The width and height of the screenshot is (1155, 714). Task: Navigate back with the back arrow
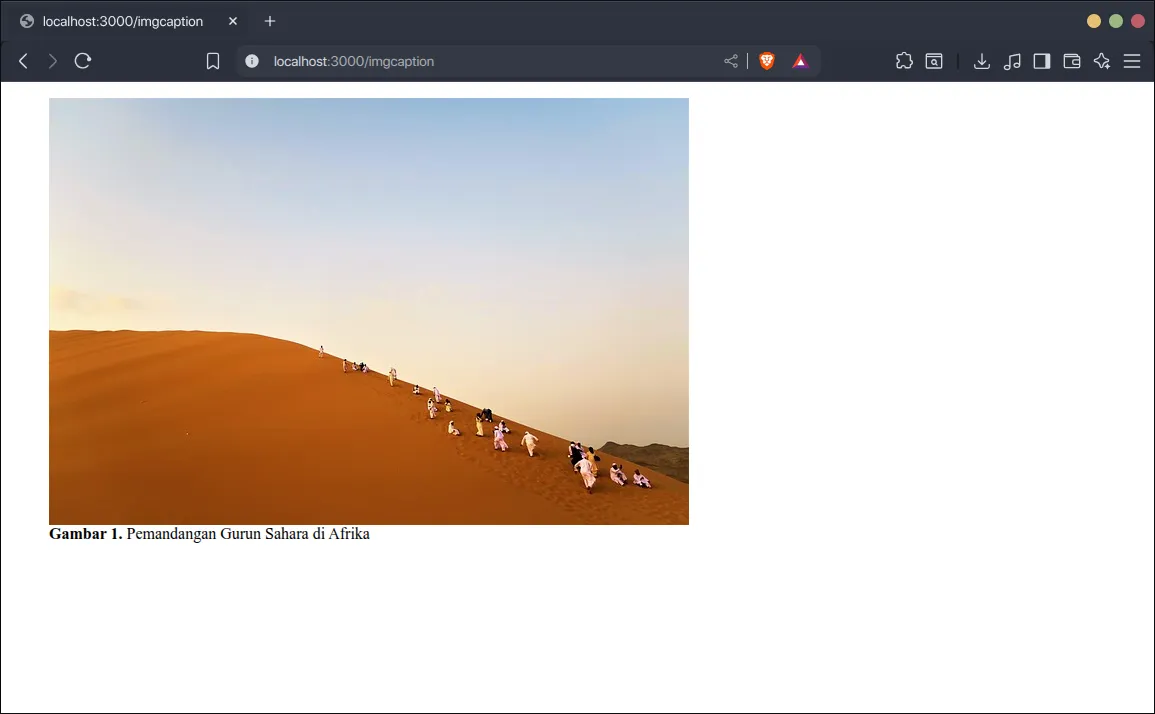(22, 61)
